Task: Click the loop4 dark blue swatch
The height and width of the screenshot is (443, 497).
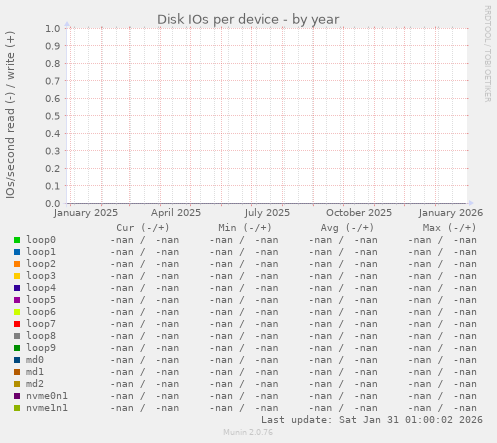Action: pyautogui.click(x=17, y=288)
